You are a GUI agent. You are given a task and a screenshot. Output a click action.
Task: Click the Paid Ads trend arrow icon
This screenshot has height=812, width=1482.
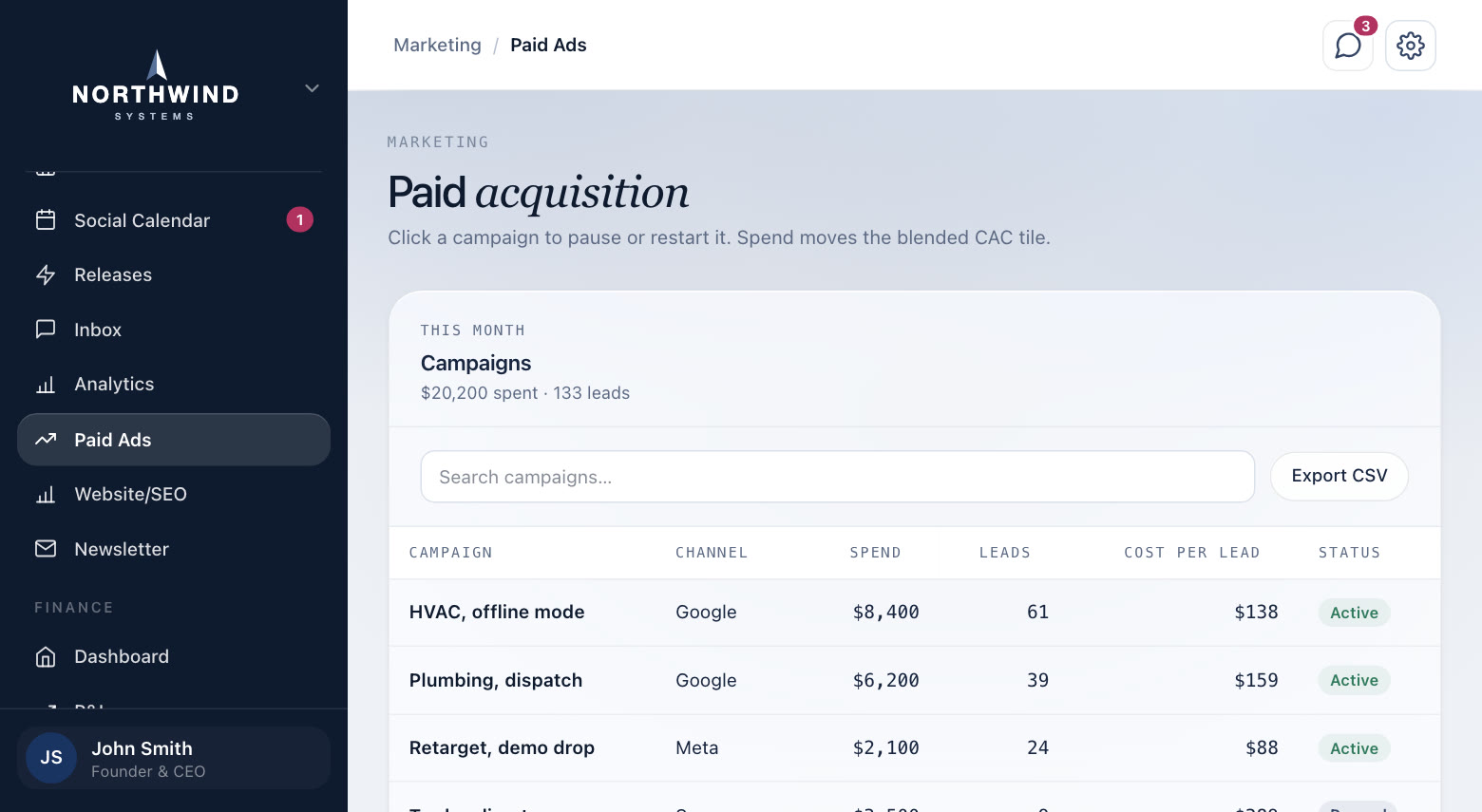click(46, 440)
